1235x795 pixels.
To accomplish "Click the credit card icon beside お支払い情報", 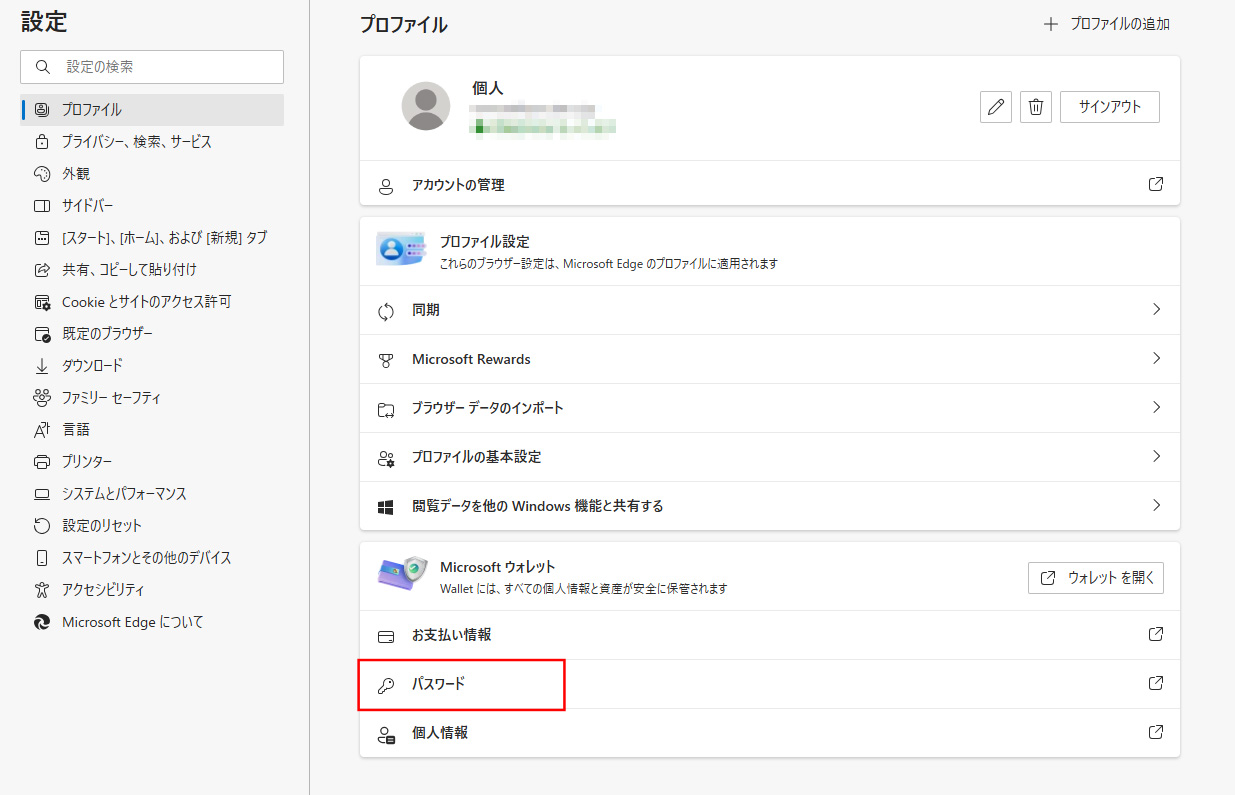I will click(x=386, y=636).
